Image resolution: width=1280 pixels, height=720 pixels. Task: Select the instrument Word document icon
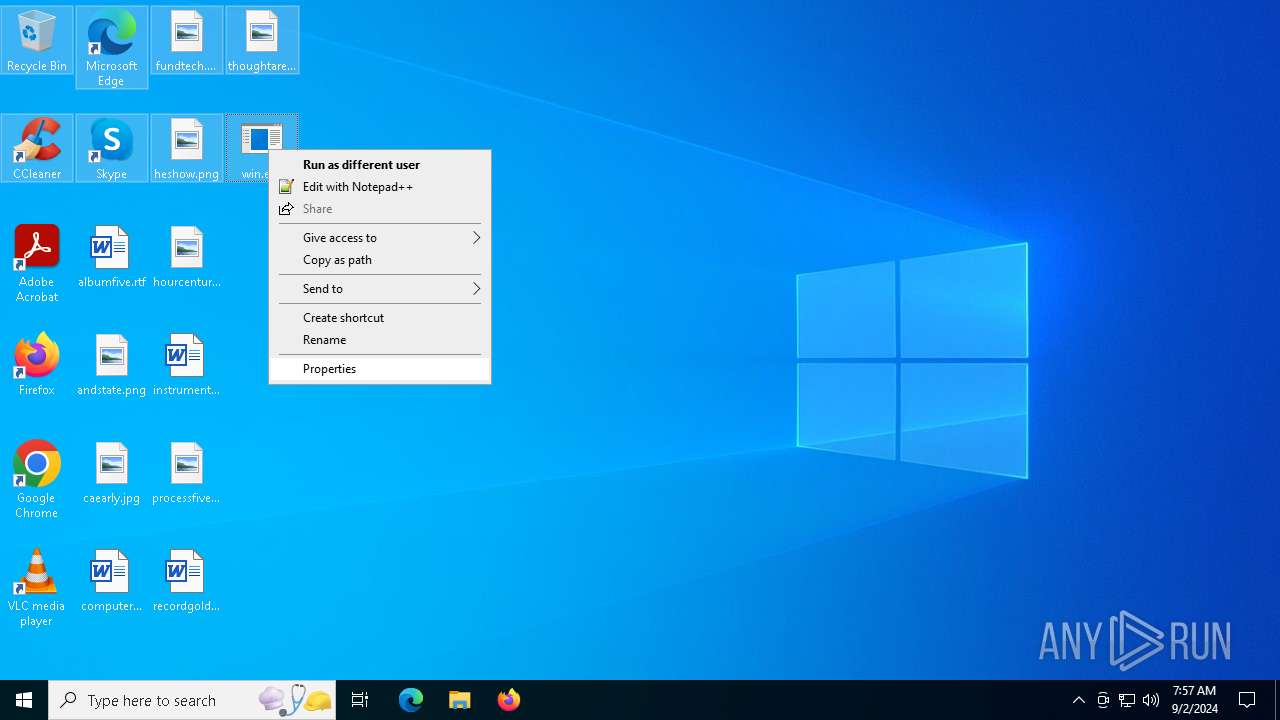pos(186,365)
